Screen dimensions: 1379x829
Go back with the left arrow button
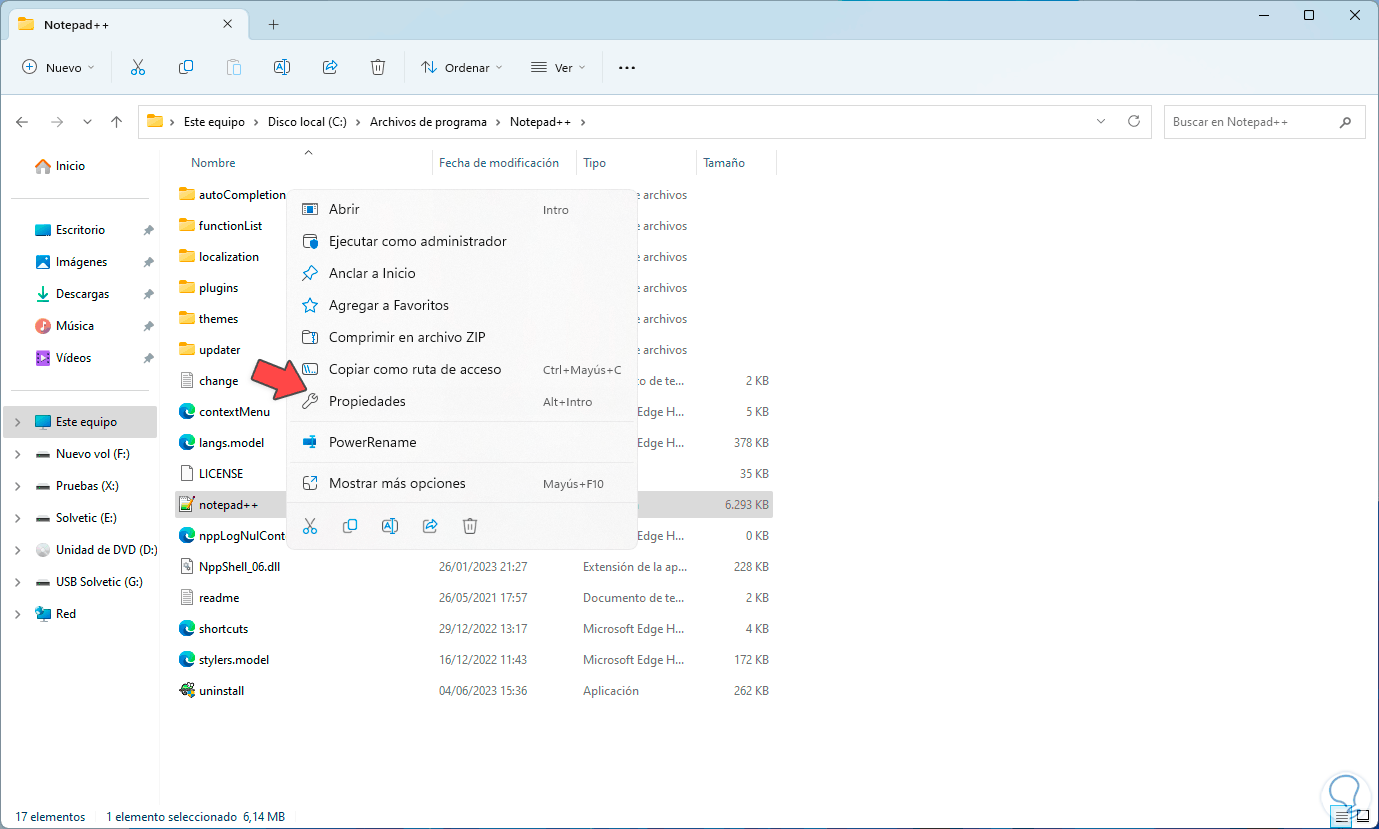coord(22,122)
